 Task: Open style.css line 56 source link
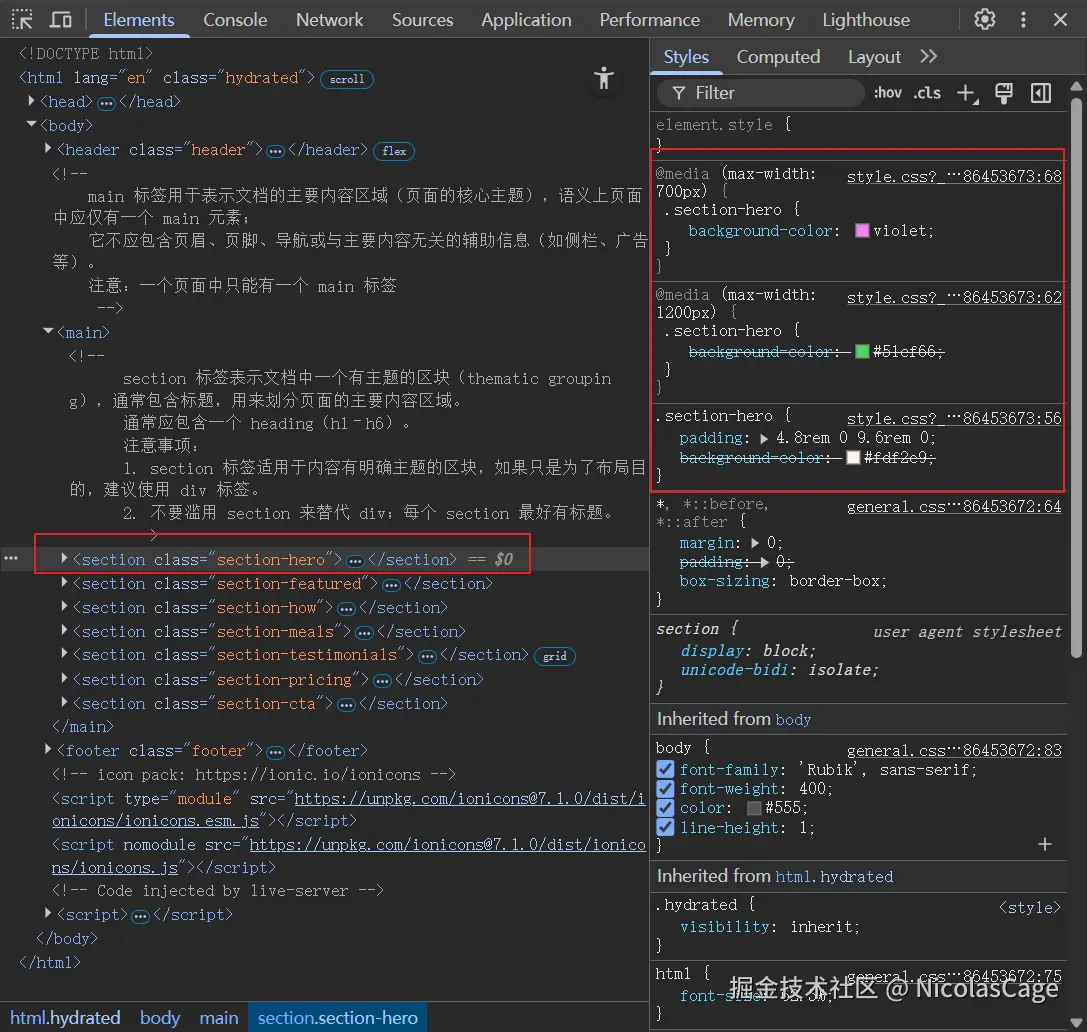954,419
